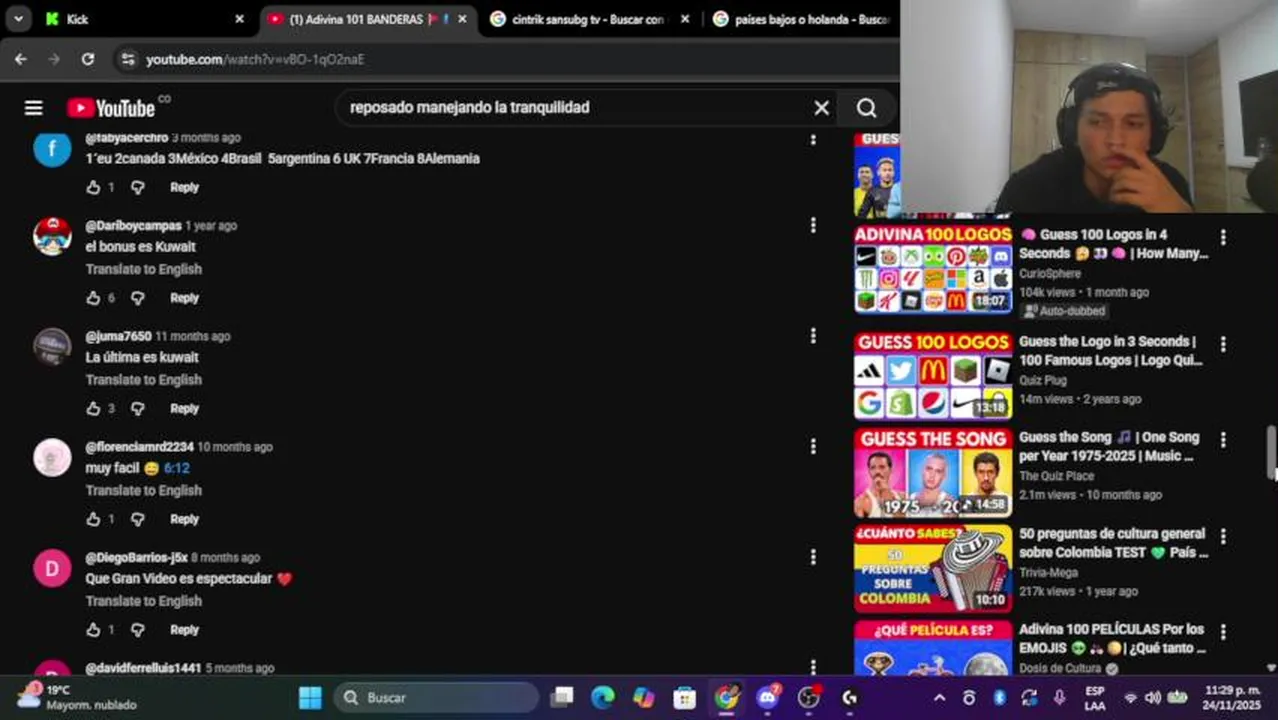Open menu for 'Guess 100 Logos in 4 Seconds' video
The width and height of the screenshot is (1278, 720).
coord(1223,238)
